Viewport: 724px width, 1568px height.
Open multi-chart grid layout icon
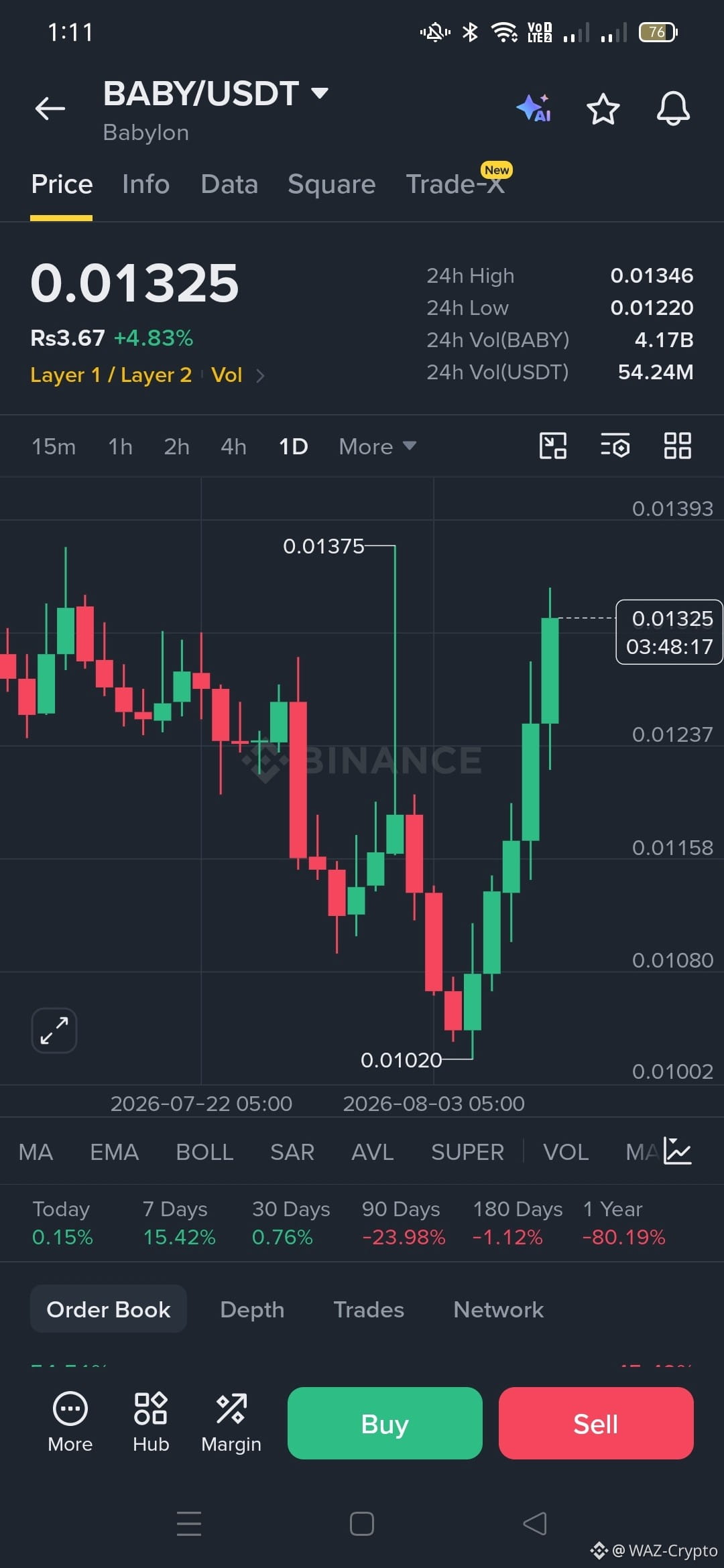tap(678, 446)
